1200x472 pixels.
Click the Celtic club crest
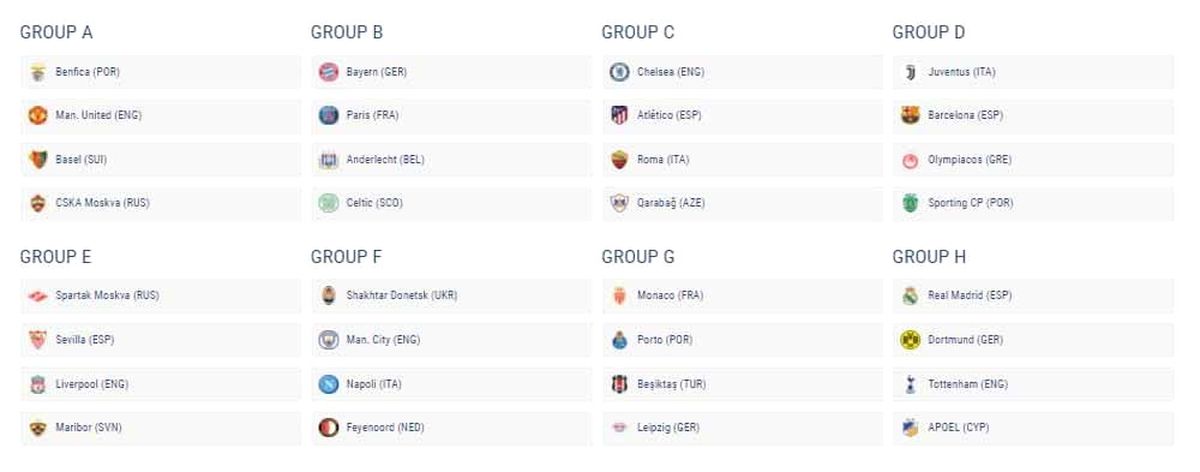[328, 203]
